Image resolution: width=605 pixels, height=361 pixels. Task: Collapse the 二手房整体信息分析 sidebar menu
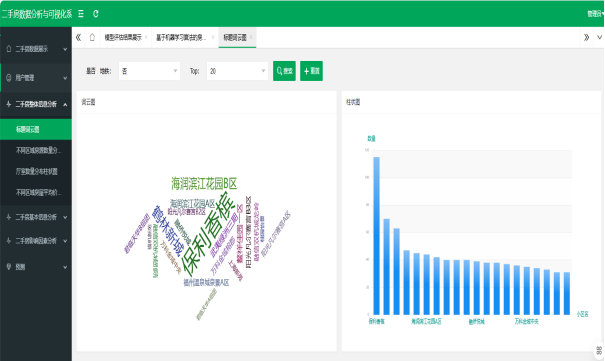(x=36, y=104)
